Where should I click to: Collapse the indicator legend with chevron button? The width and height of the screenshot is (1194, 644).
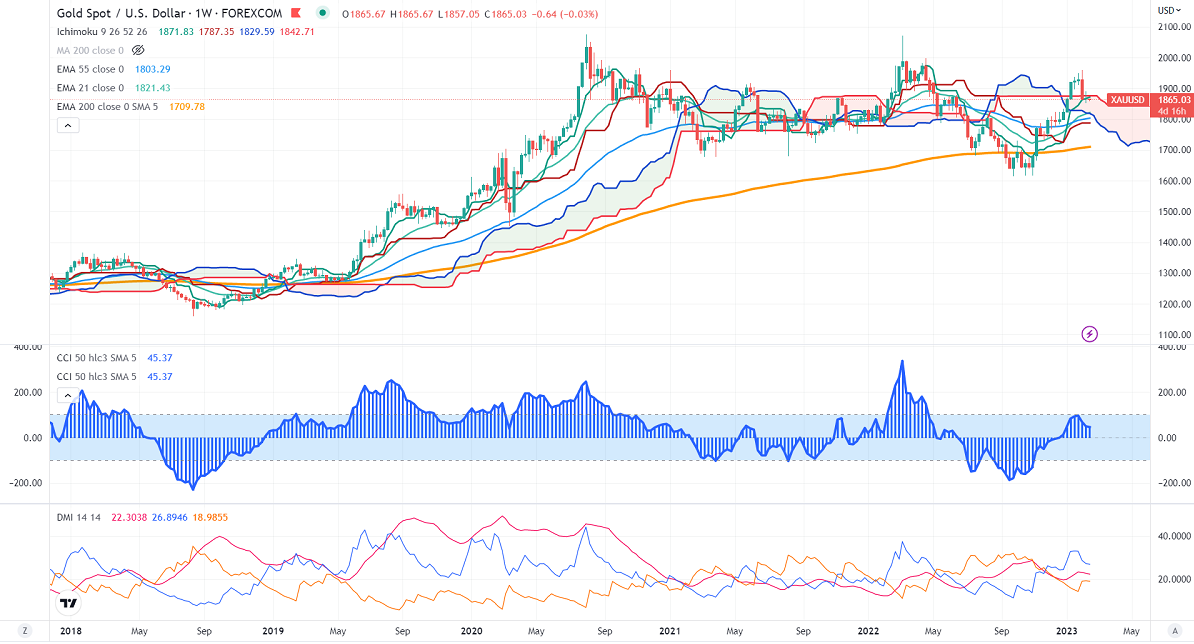pyautogui.click(x=68, y=126)
